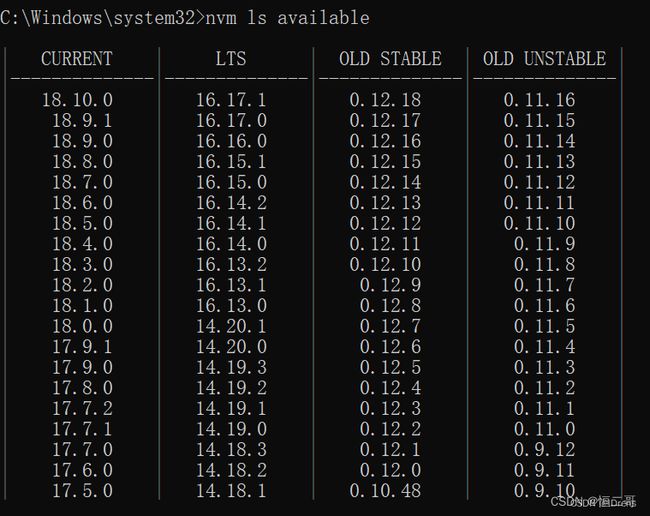Screen dimensions: 650x516
Task: Click LTS version 14.19.3
Action: point(231,367)
